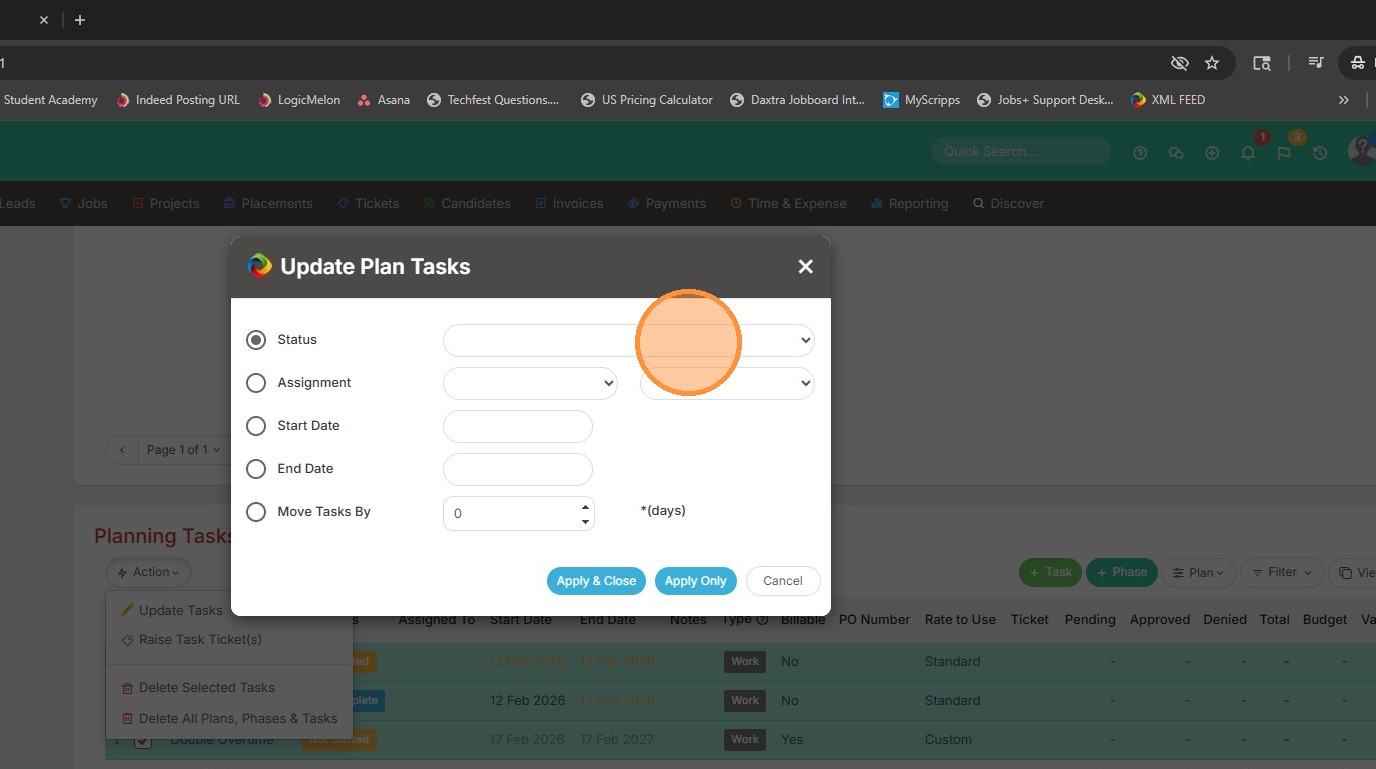The image size is (1376, 769).
Task: Open the Payments navigation tab
Action: [x=667, y=203]
